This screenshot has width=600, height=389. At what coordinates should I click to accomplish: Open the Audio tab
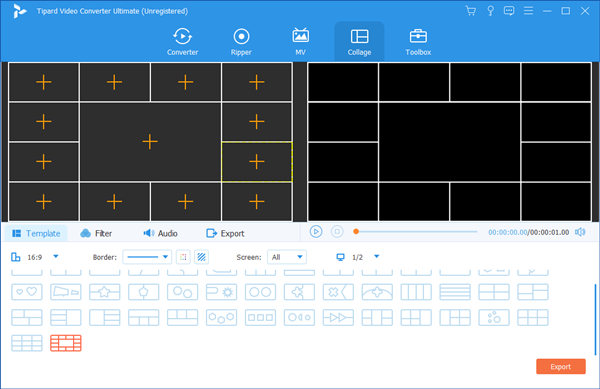(x=160, y=233)
